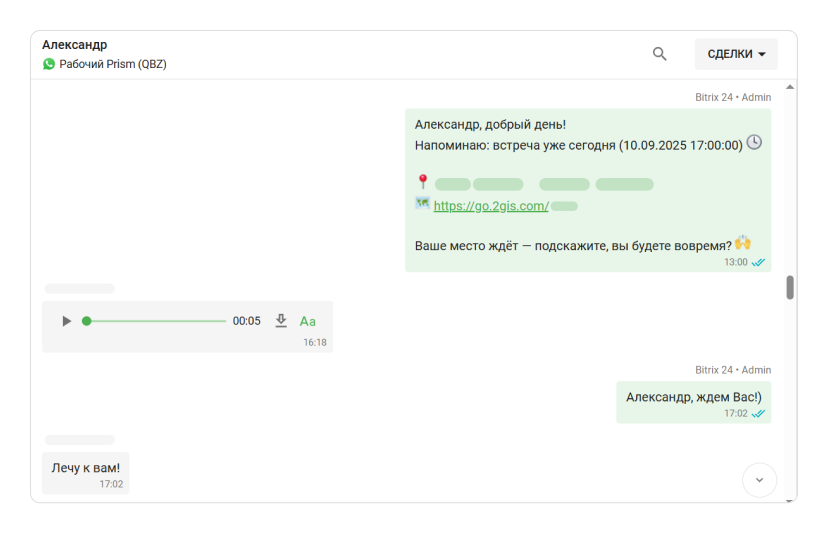Expand the СДЕЛКИ dropdown
Viewport: 828px width, 534px height.
[736, 54]
